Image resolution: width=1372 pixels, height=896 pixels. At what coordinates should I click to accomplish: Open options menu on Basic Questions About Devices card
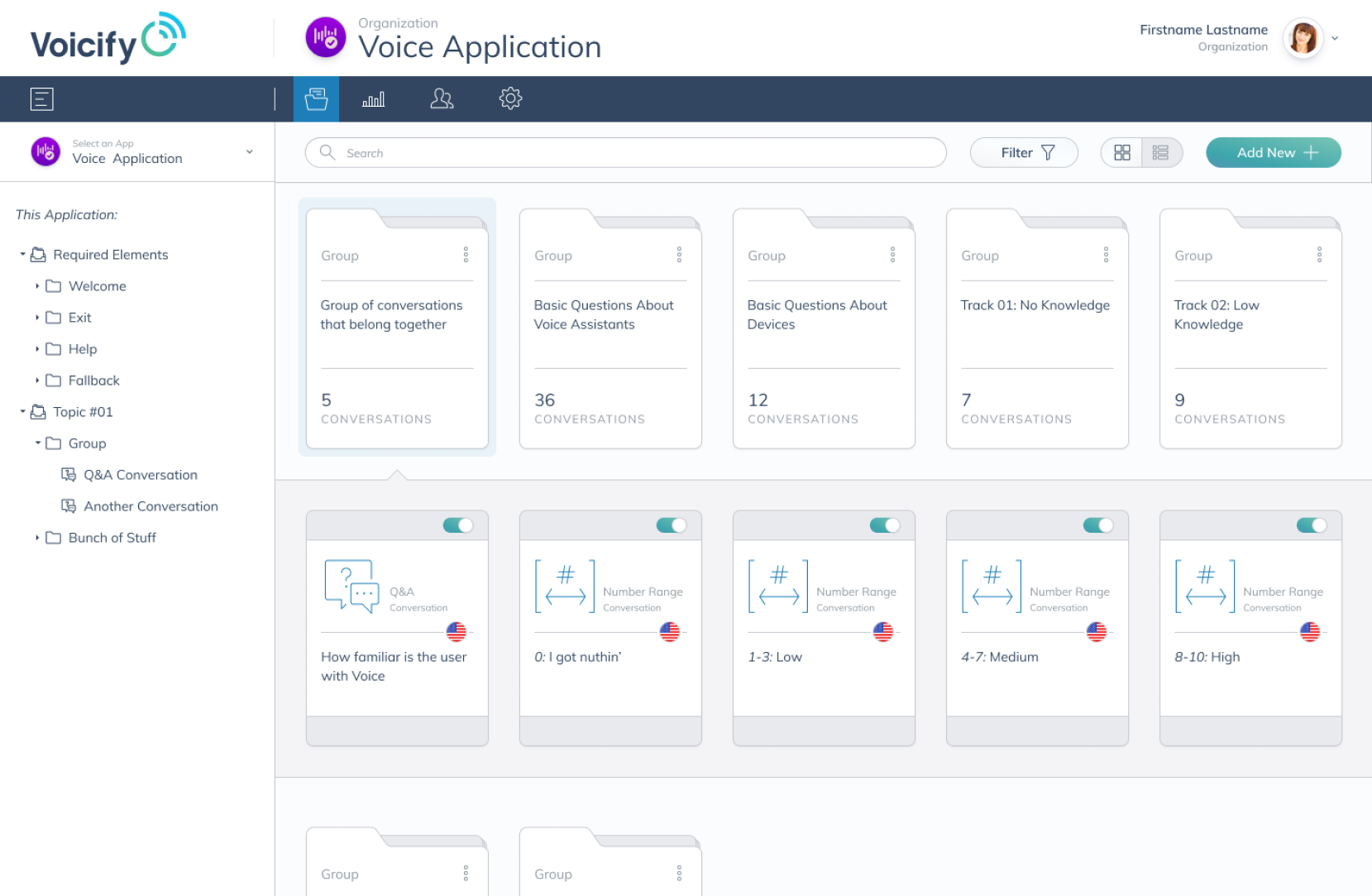pyautogui.click(x=892, y=255)
